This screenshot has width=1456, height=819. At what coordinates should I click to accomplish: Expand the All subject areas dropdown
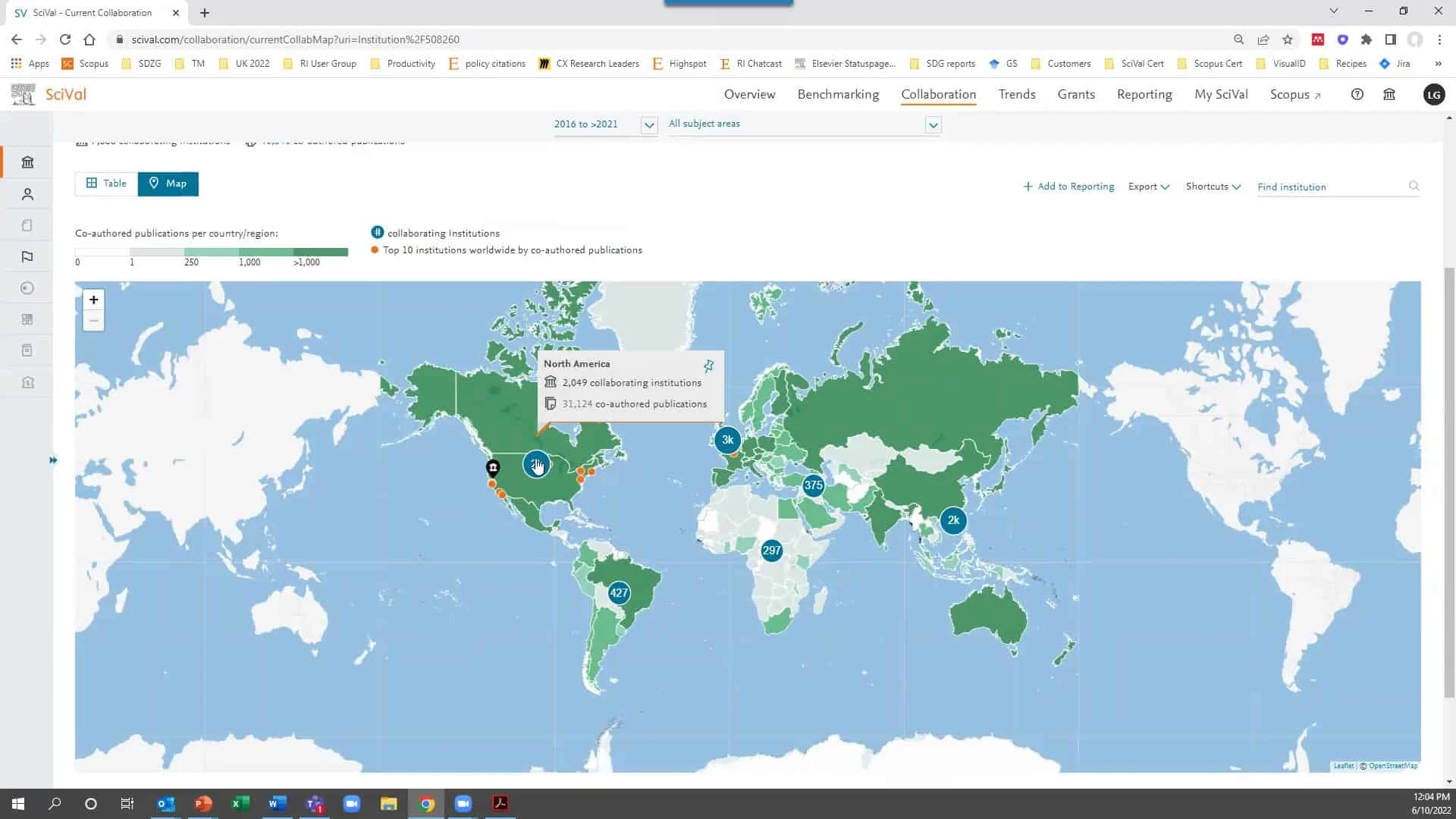(933, 125)
